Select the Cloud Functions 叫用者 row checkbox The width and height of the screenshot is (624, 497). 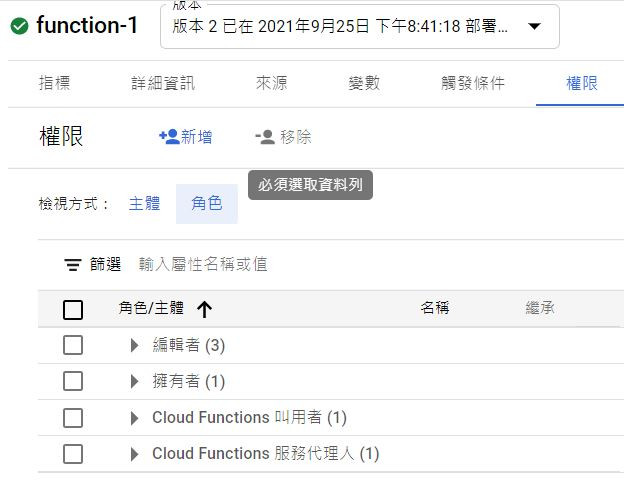point(73,417)
